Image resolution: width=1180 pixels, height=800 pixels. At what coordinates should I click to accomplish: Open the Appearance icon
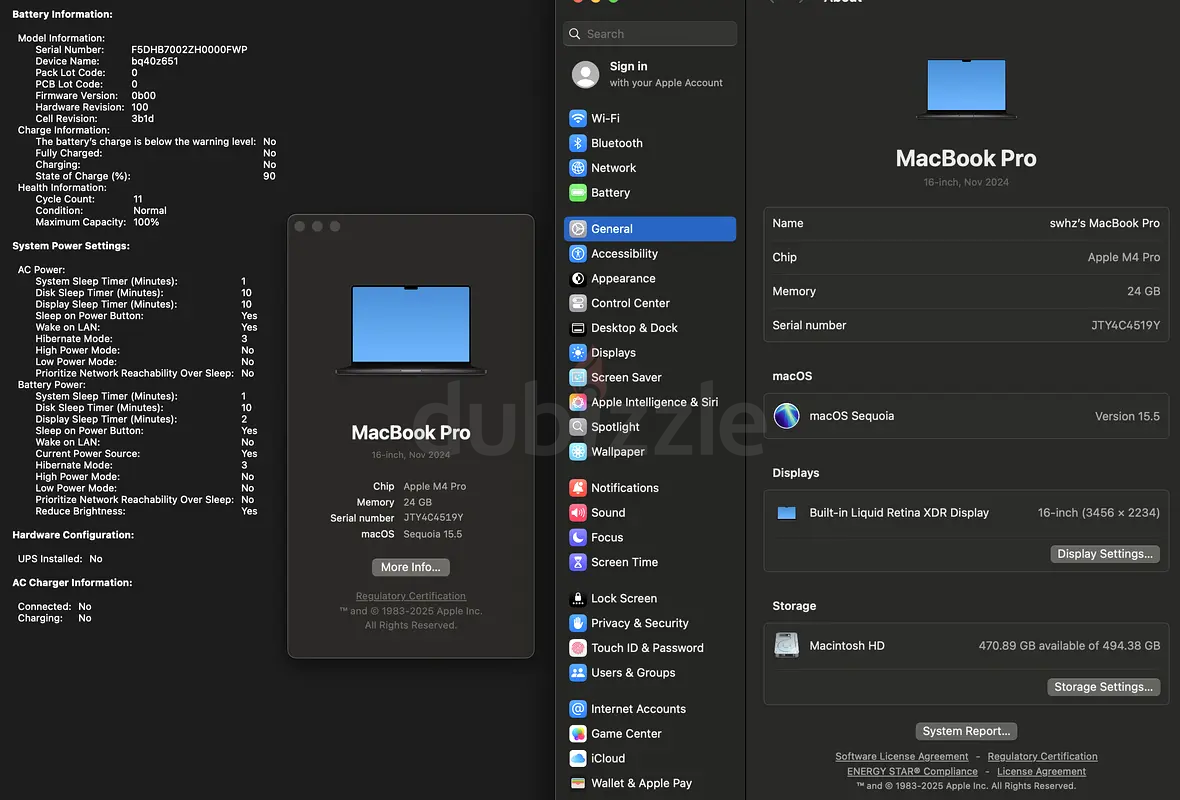577,278
